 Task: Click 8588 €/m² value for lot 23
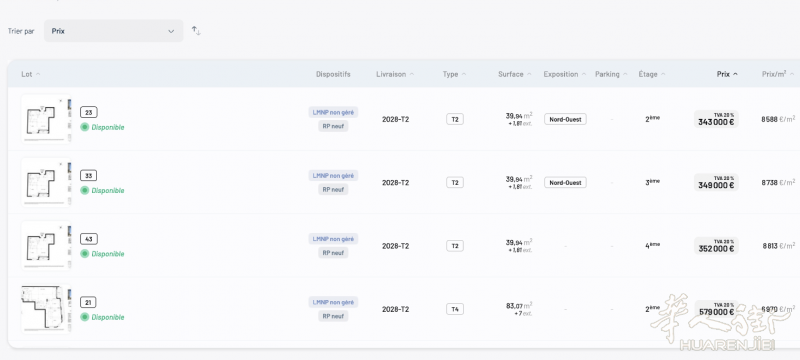pos(778,119)
